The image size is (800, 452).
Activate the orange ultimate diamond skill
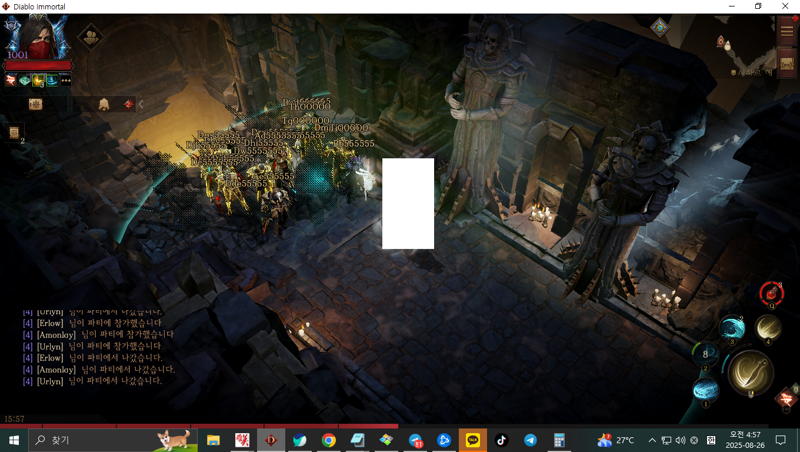pyautogui.click(x=786, y=398)
